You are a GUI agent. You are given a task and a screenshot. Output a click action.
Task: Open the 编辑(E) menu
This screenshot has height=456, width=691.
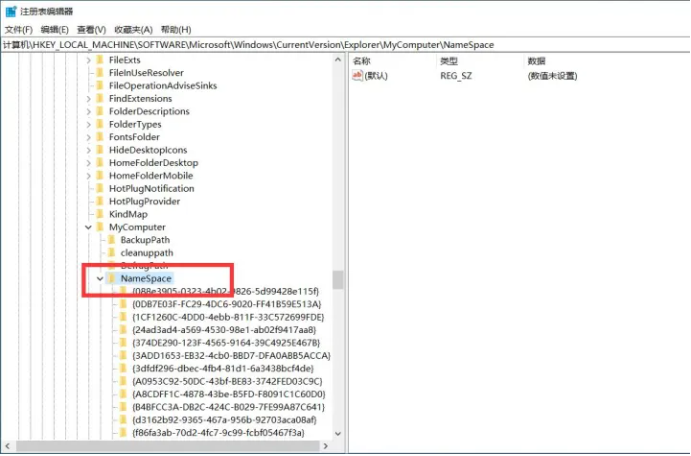(55, 30)
